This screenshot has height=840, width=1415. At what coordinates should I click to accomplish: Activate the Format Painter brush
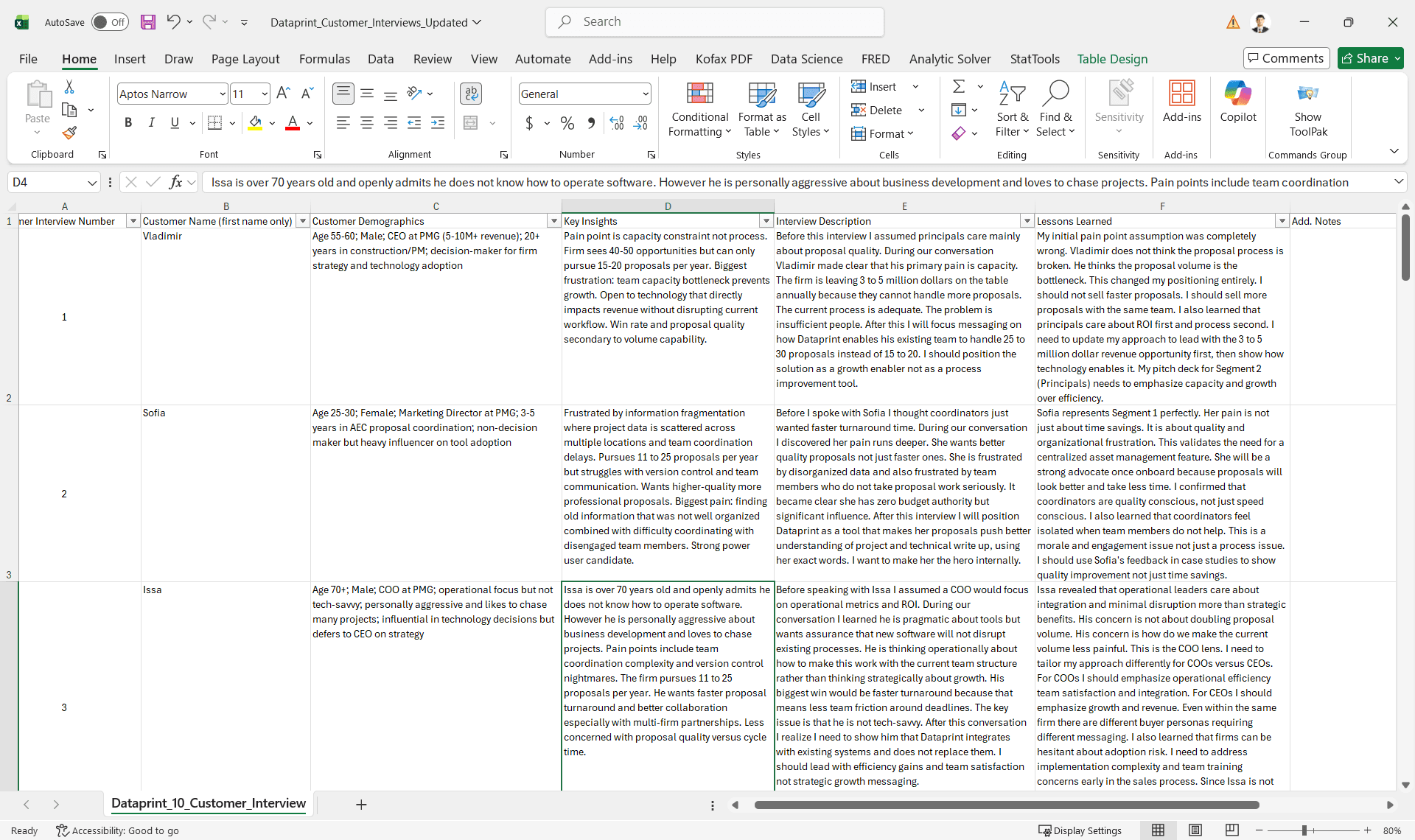tap(69, 133)
